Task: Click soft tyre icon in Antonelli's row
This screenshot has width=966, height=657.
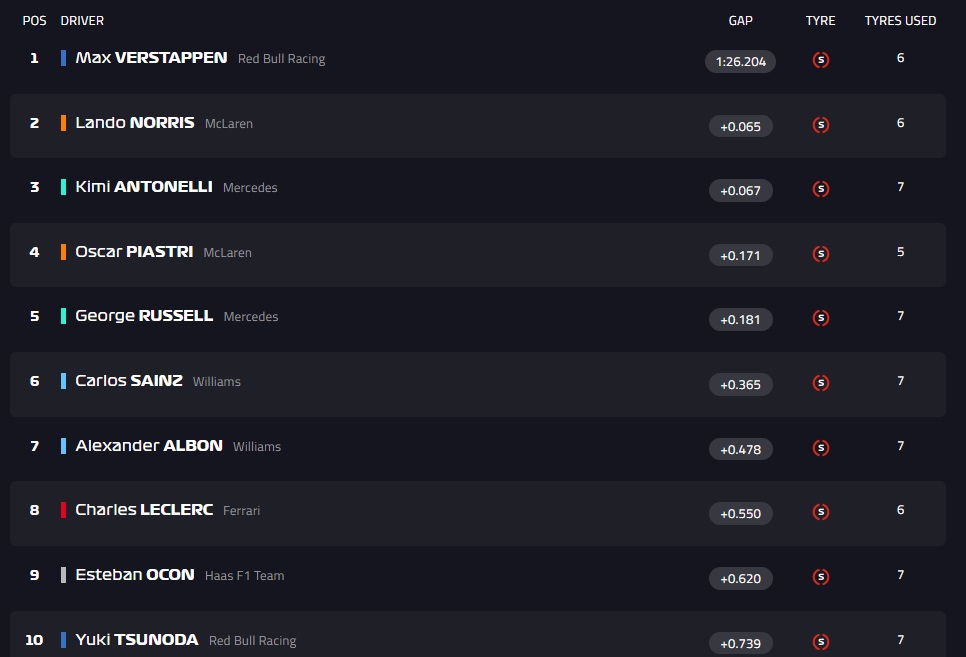Action: pos(821,189)
